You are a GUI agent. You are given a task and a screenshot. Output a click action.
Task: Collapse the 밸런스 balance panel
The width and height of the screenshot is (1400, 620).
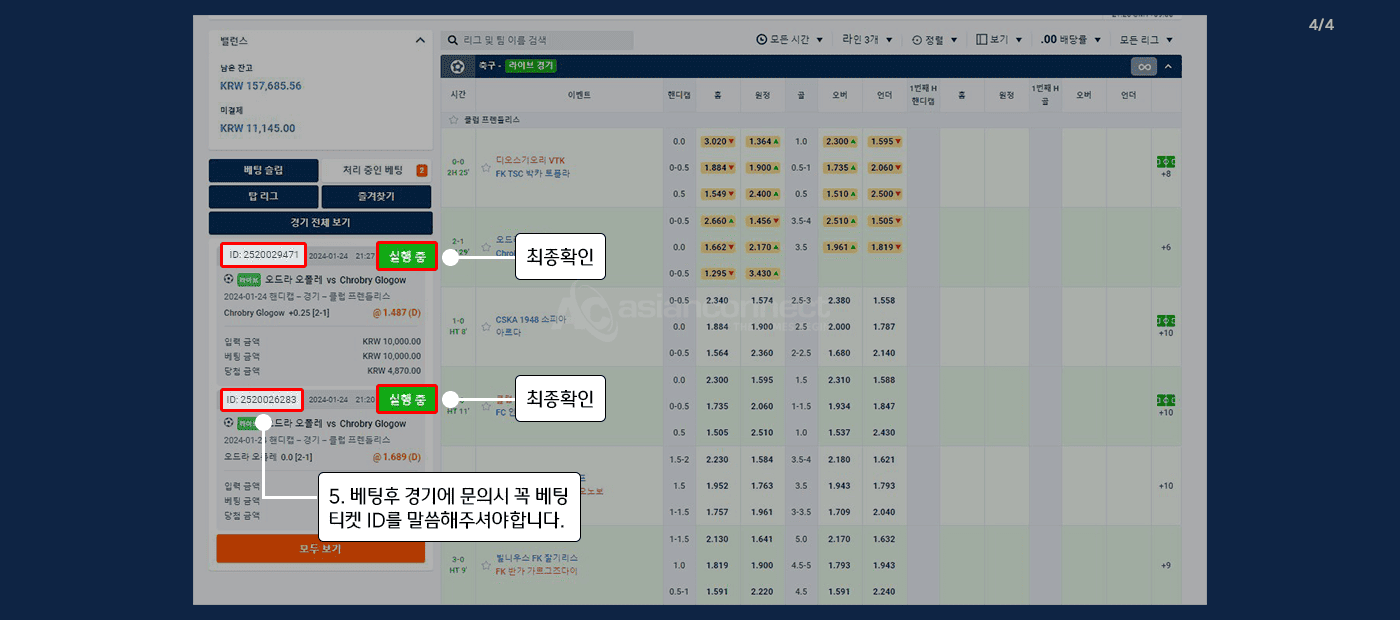(x=419, y=41)
